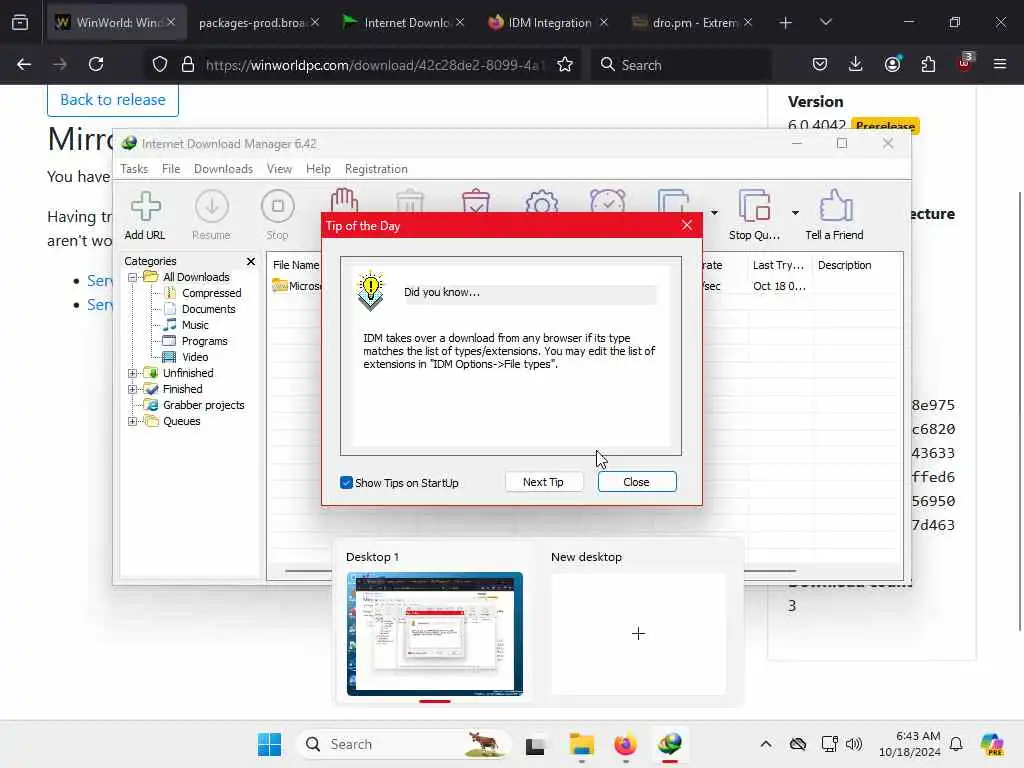Click the File Name column header
The image size is (1024, 768).
point(296,265)
